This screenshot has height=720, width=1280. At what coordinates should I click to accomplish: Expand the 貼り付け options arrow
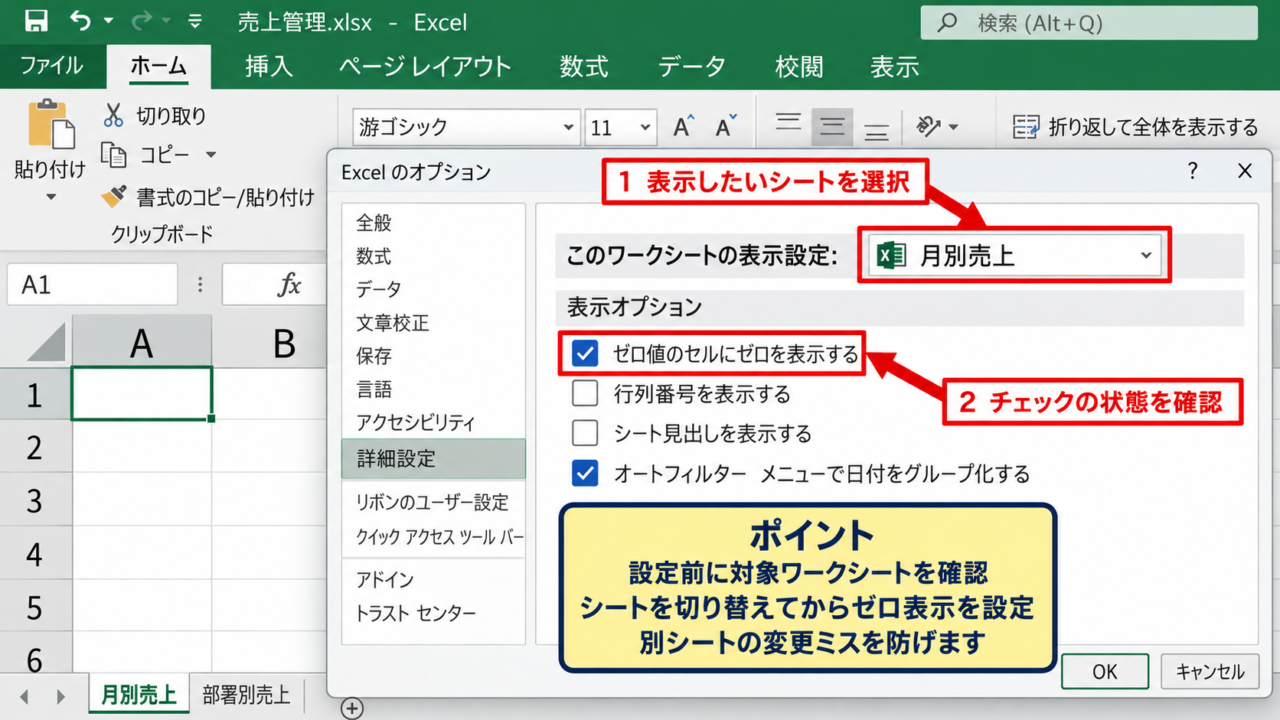pyautogui.click(x=50, y=197)
